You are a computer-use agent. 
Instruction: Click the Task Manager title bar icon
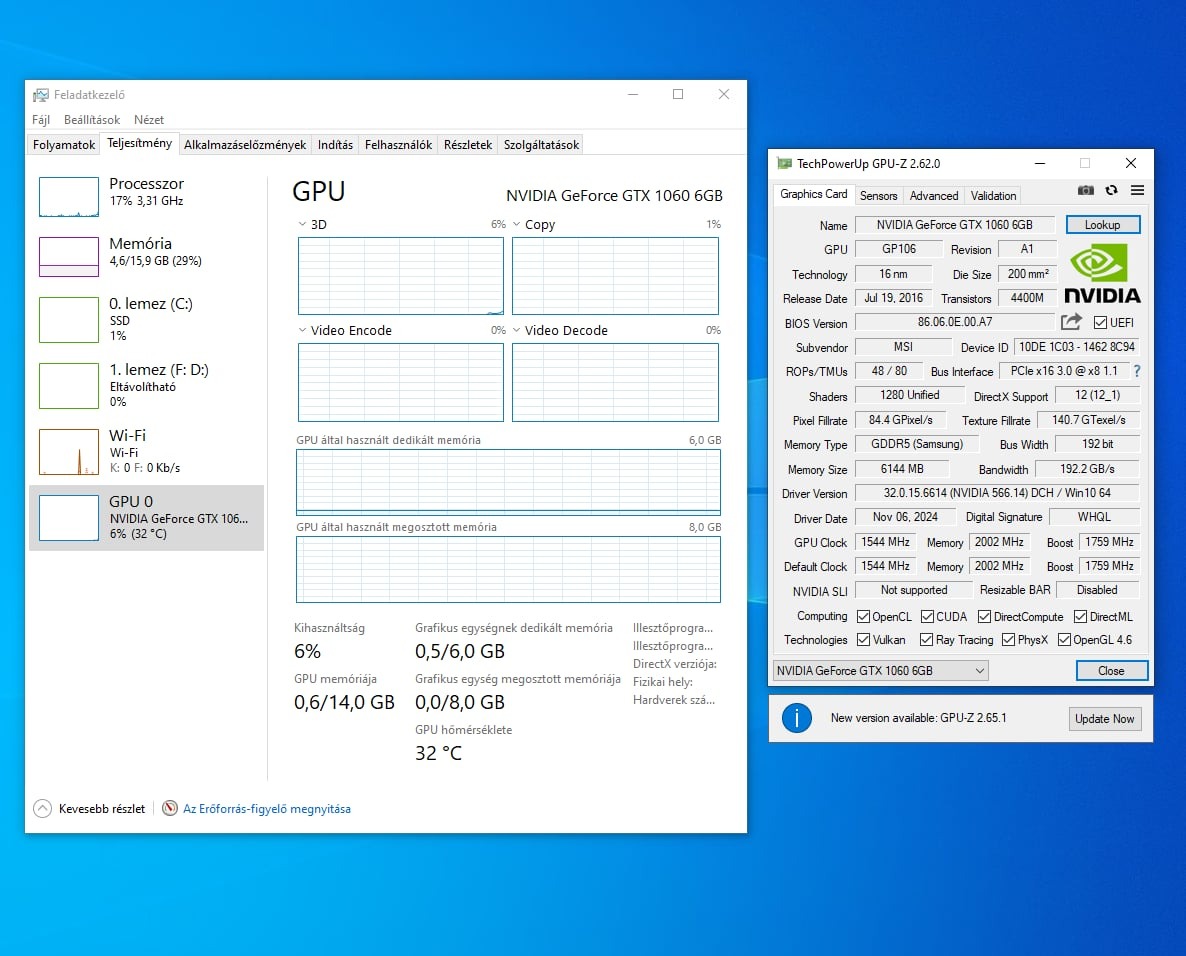41,95
